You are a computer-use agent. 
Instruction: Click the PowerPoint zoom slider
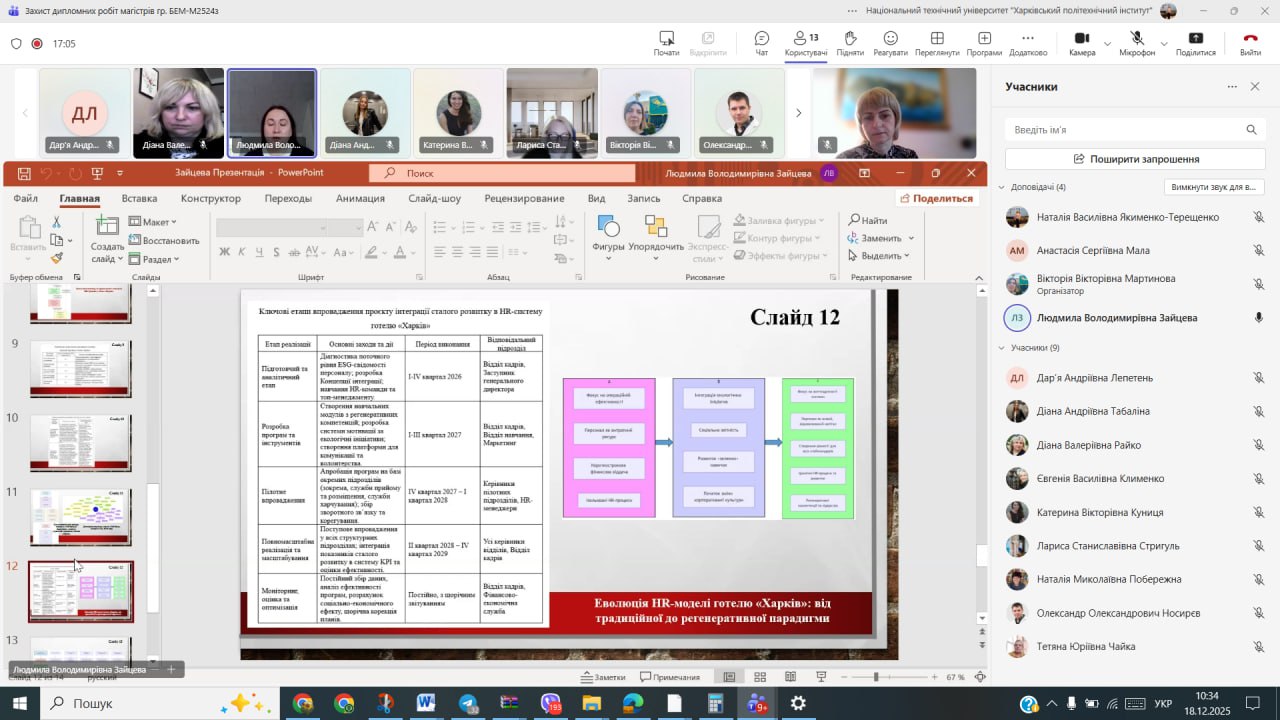click(876, 677)
